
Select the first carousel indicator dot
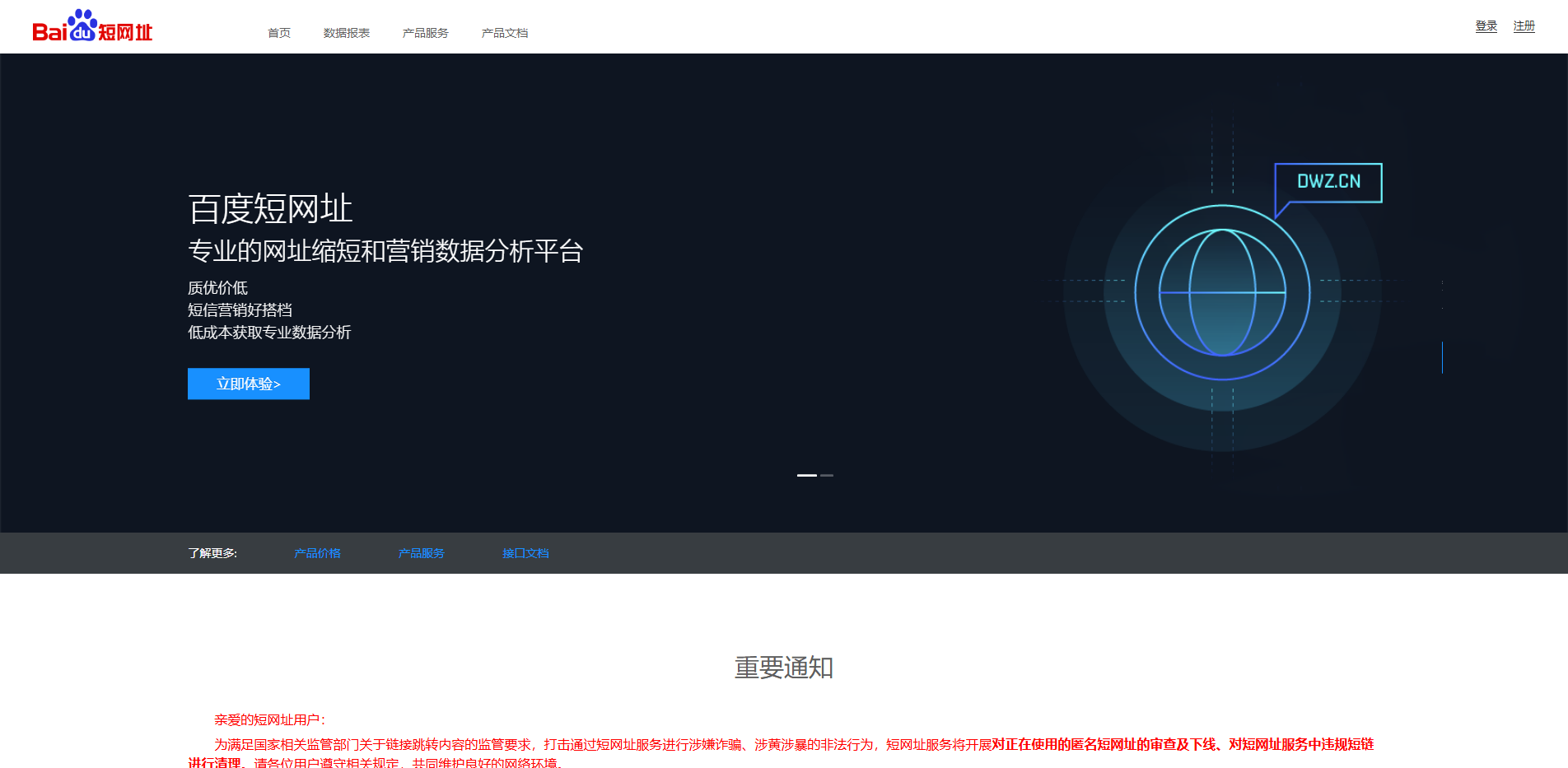807,476
